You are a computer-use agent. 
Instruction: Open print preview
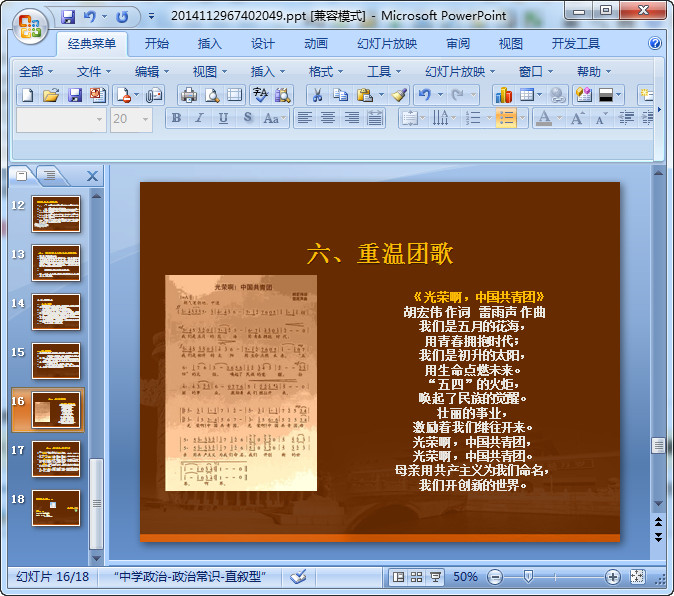pyautogui.click(x=212, y=95)
